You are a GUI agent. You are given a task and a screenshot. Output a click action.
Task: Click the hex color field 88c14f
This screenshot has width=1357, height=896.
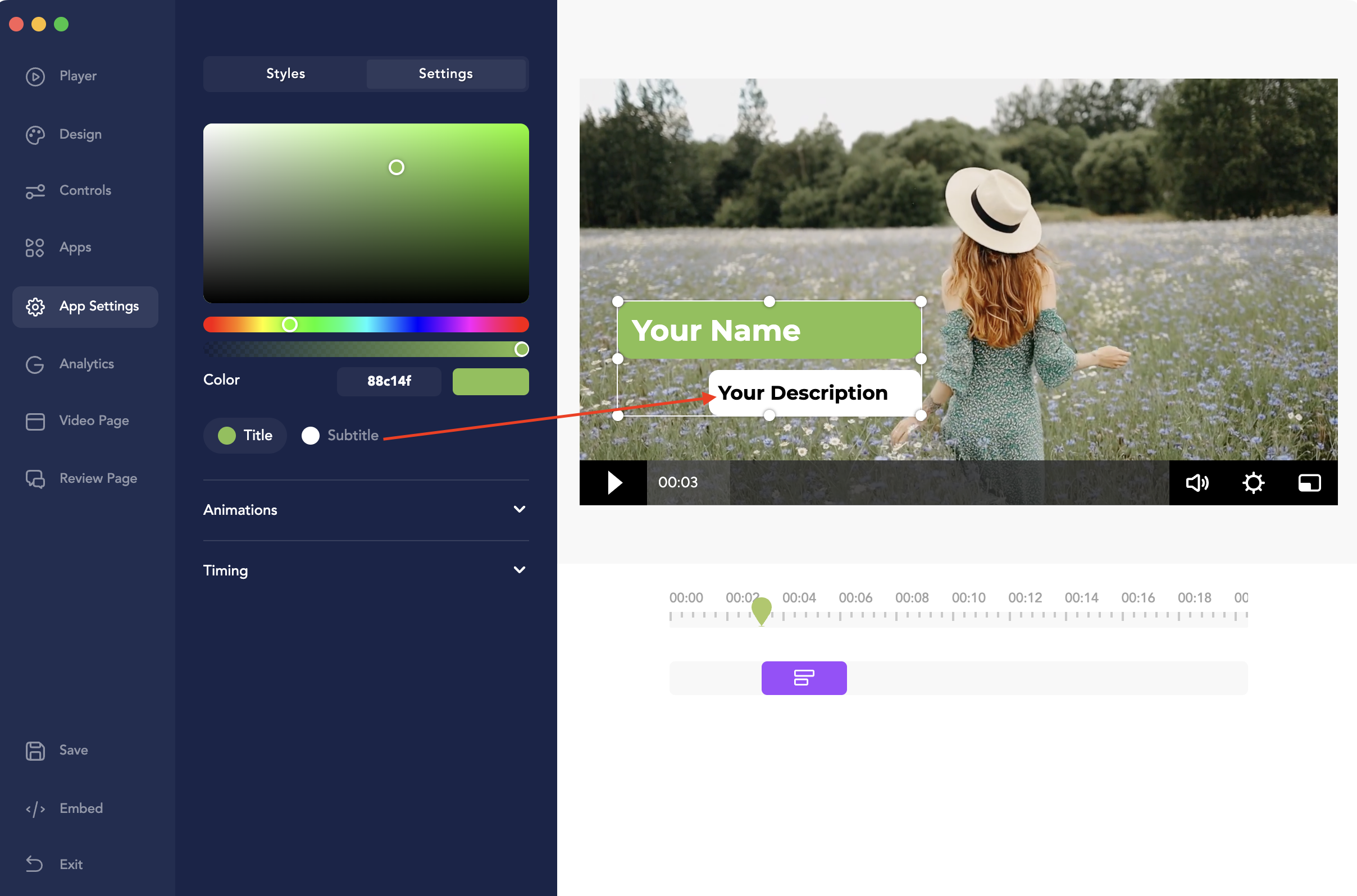389,382
